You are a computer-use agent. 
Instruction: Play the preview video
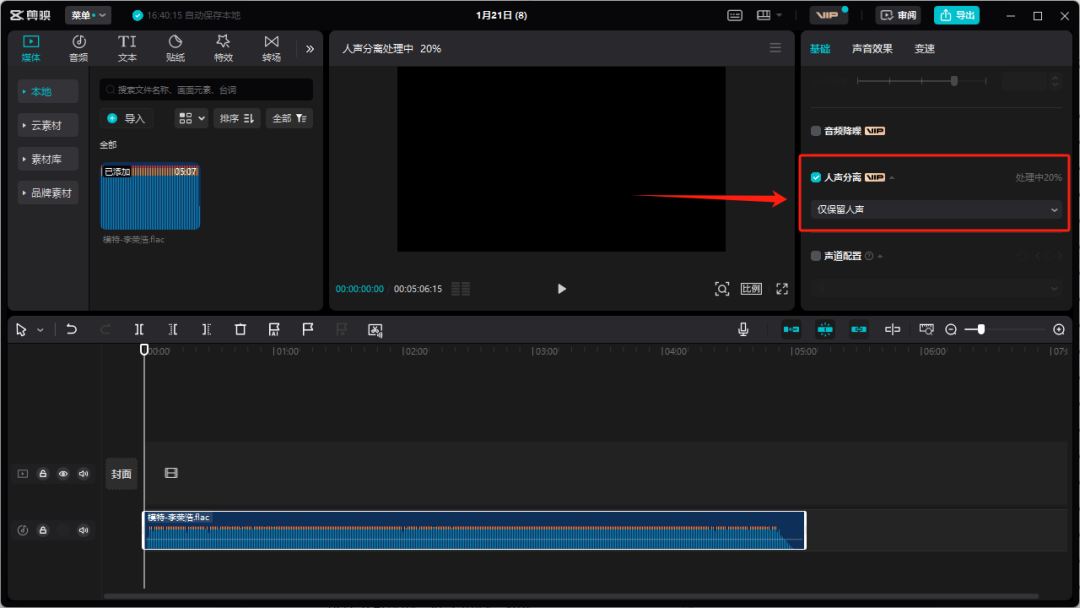click(x=561, y=289)
